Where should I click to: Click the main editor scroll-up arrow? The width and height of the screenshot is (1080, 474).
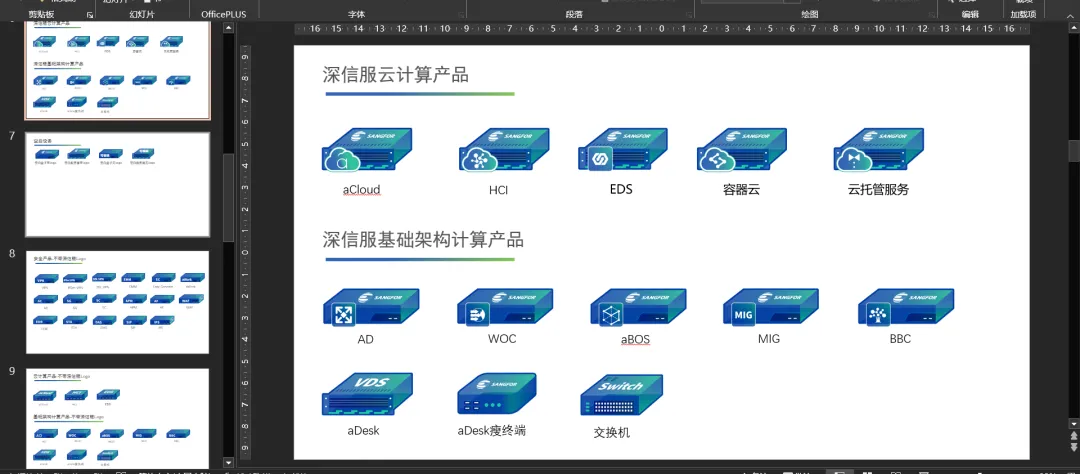pos(1074,29)
